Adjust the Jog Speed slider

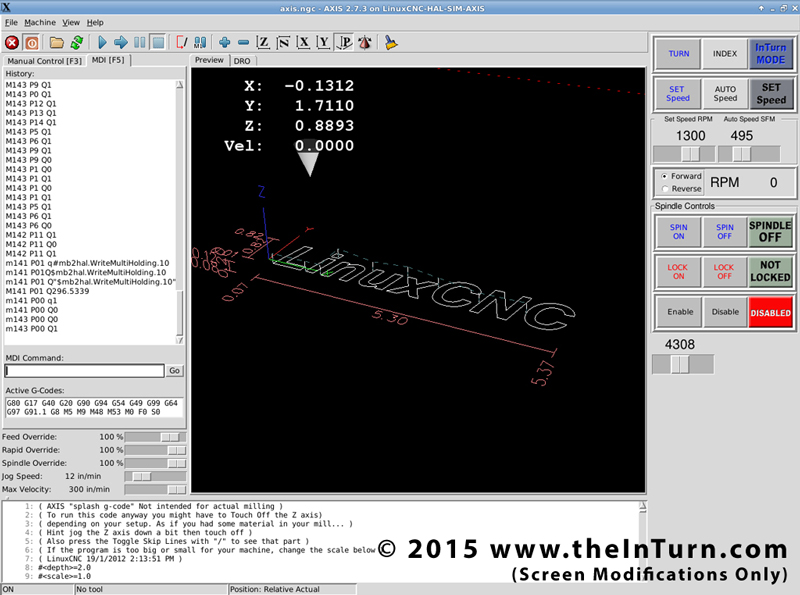point(155,476)
